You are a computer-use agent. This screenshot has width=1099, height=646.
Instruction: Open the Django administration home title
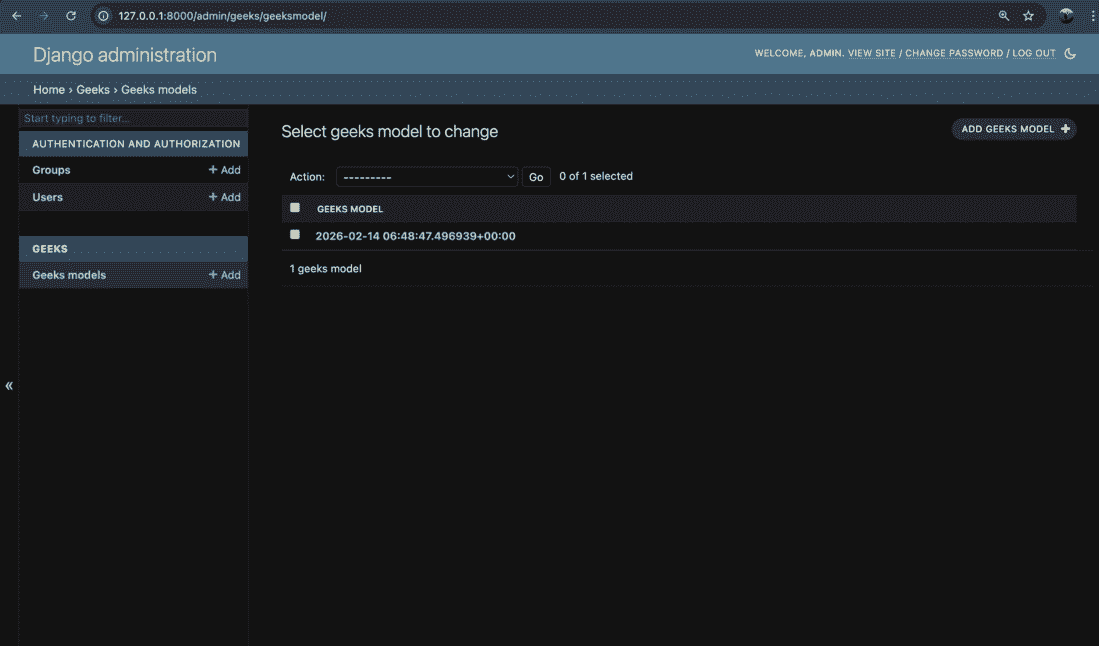(x=125, y=55)
